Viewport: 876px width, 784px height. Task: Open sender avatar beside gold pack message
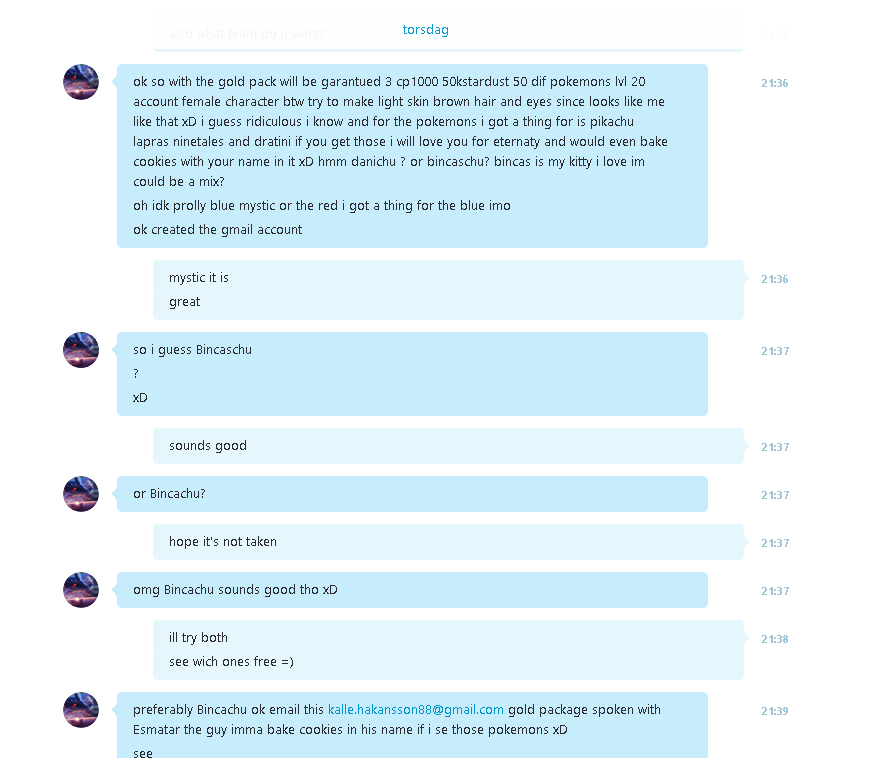(x=81, y=82)
